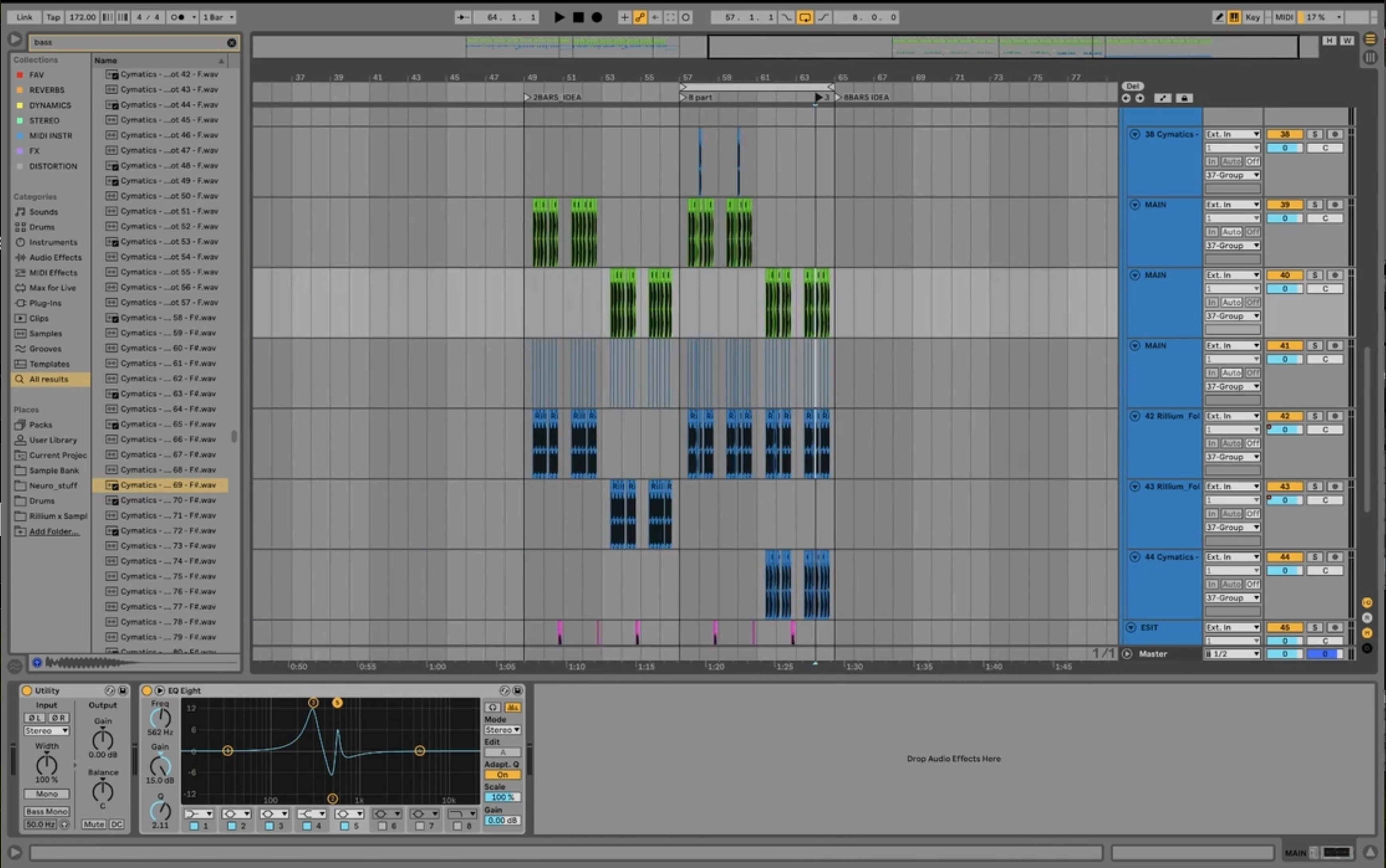Click the Del locator button

click(1132, 86)
